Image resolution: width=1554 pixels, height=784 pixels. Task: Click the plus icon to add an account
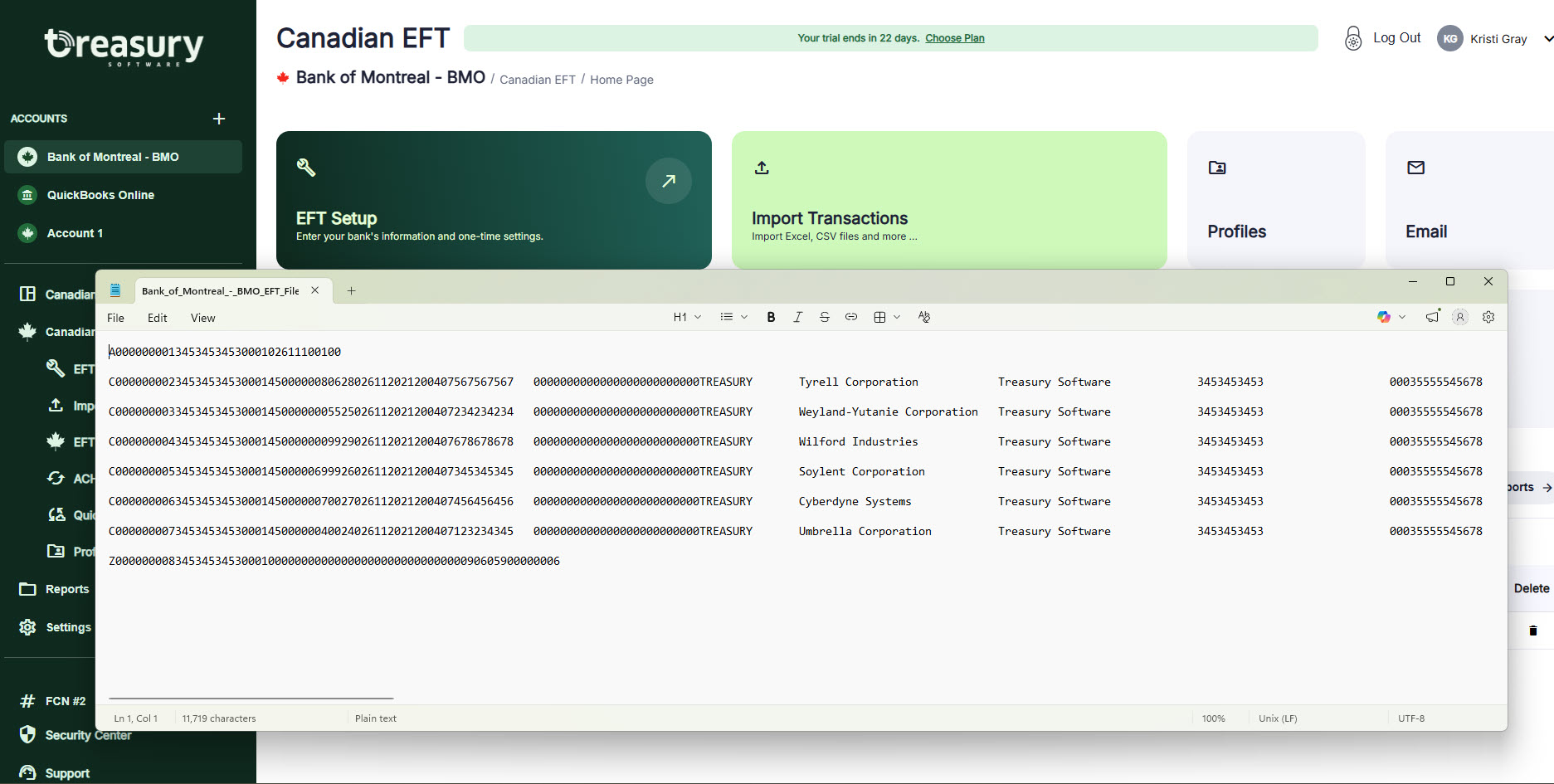pos(219,119)
